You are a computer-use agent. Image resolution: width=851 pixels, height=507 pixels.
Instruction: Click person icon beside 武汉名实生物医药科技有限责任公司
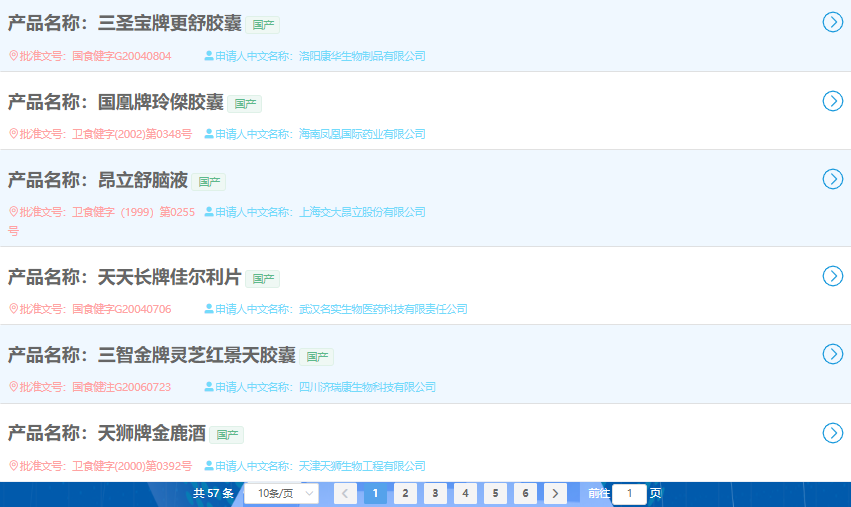tap(209, 309)
